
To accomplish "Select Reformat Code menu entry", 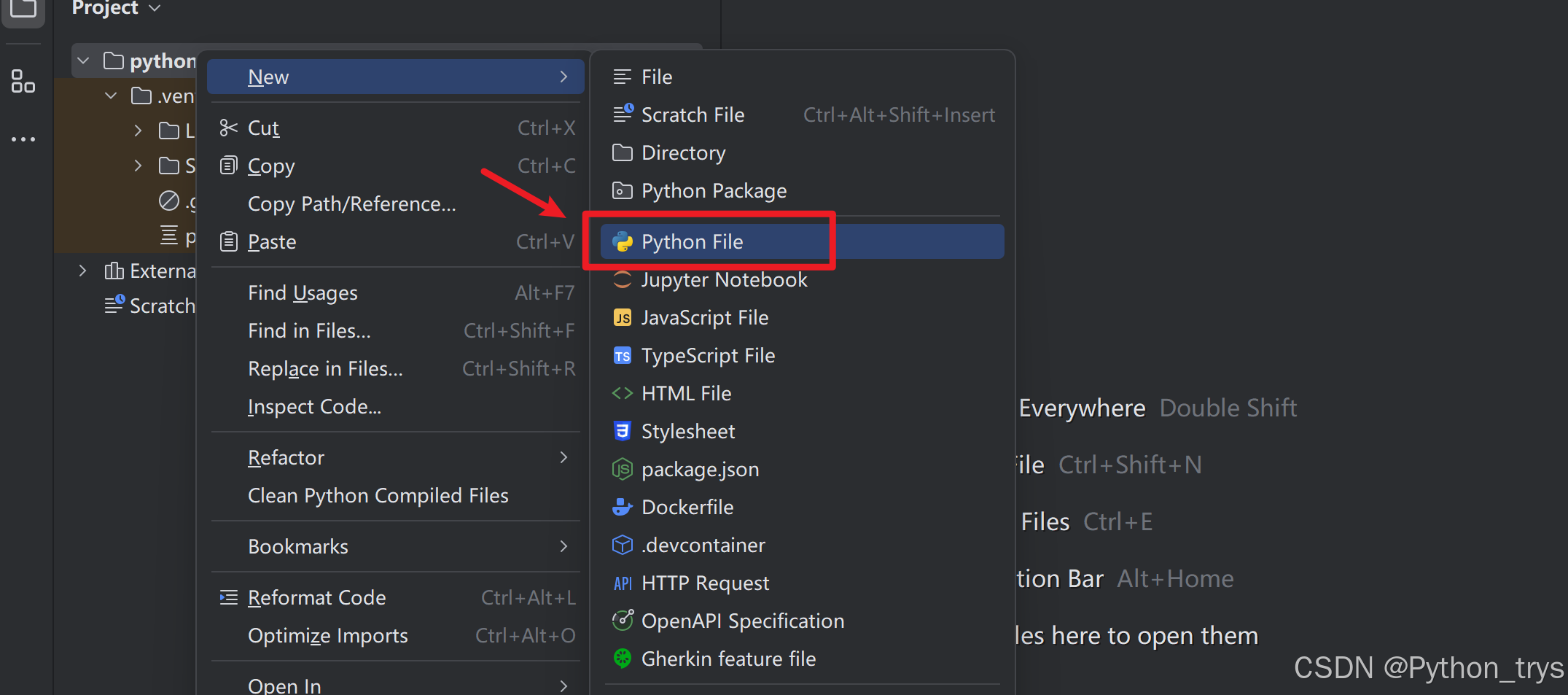I will 317,598.
